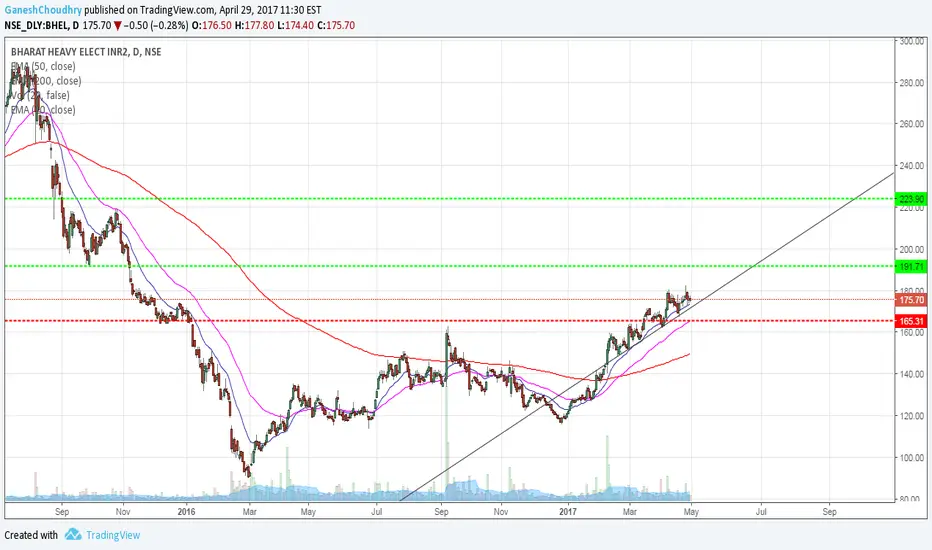This screenshot has width=932, height=550.
Task: Click the red down-arrow change indicator
Action: click(118, 26)
